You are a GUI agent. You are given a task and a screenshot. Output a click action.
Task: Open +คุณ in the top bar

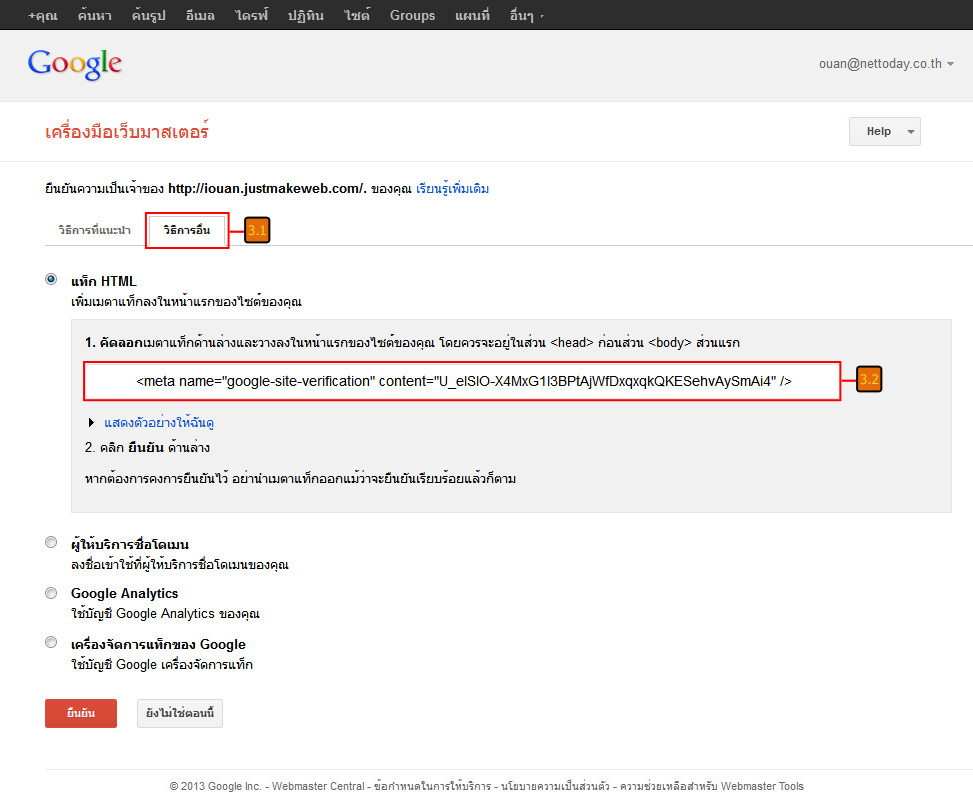[x=42, y=16]
